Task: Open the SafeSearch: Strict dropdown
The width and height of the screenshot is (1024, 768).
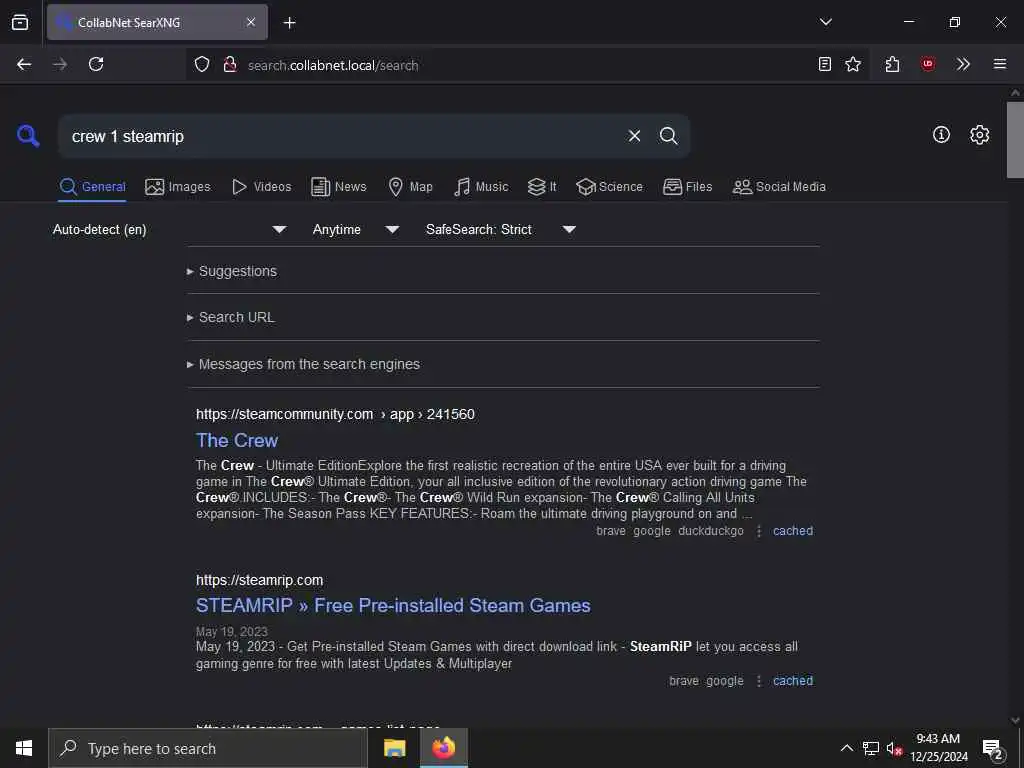Action: pos(500,229)
